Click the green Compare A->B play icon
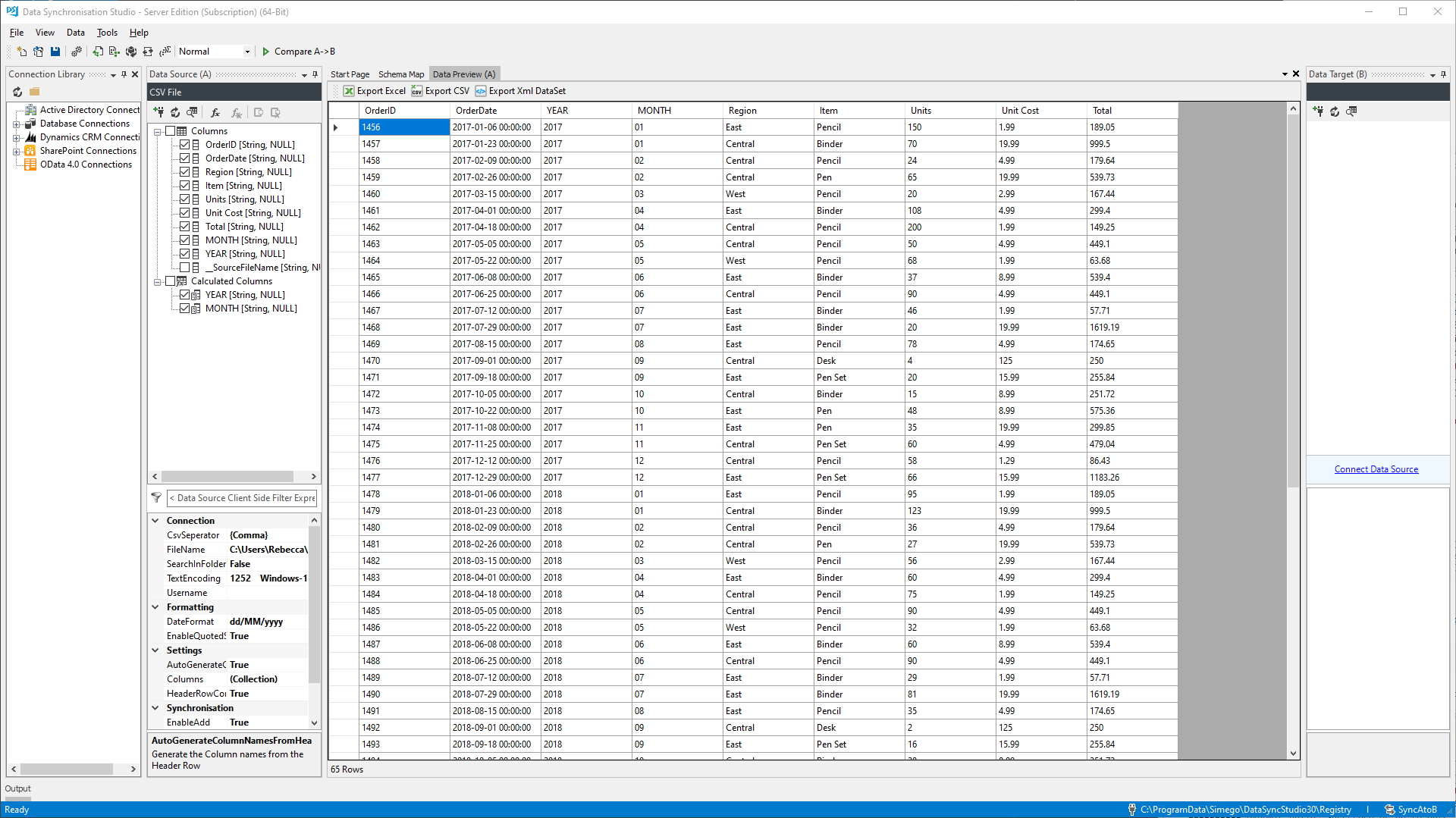The height and width of the screenshot is (818, 1456). [x=266, y=52]
